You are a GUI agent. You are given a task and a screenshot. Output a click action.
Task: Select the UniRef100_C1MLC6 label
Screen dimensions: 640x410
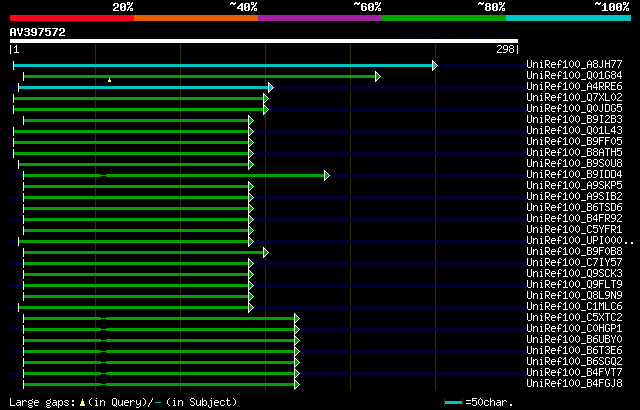(574, 307)
